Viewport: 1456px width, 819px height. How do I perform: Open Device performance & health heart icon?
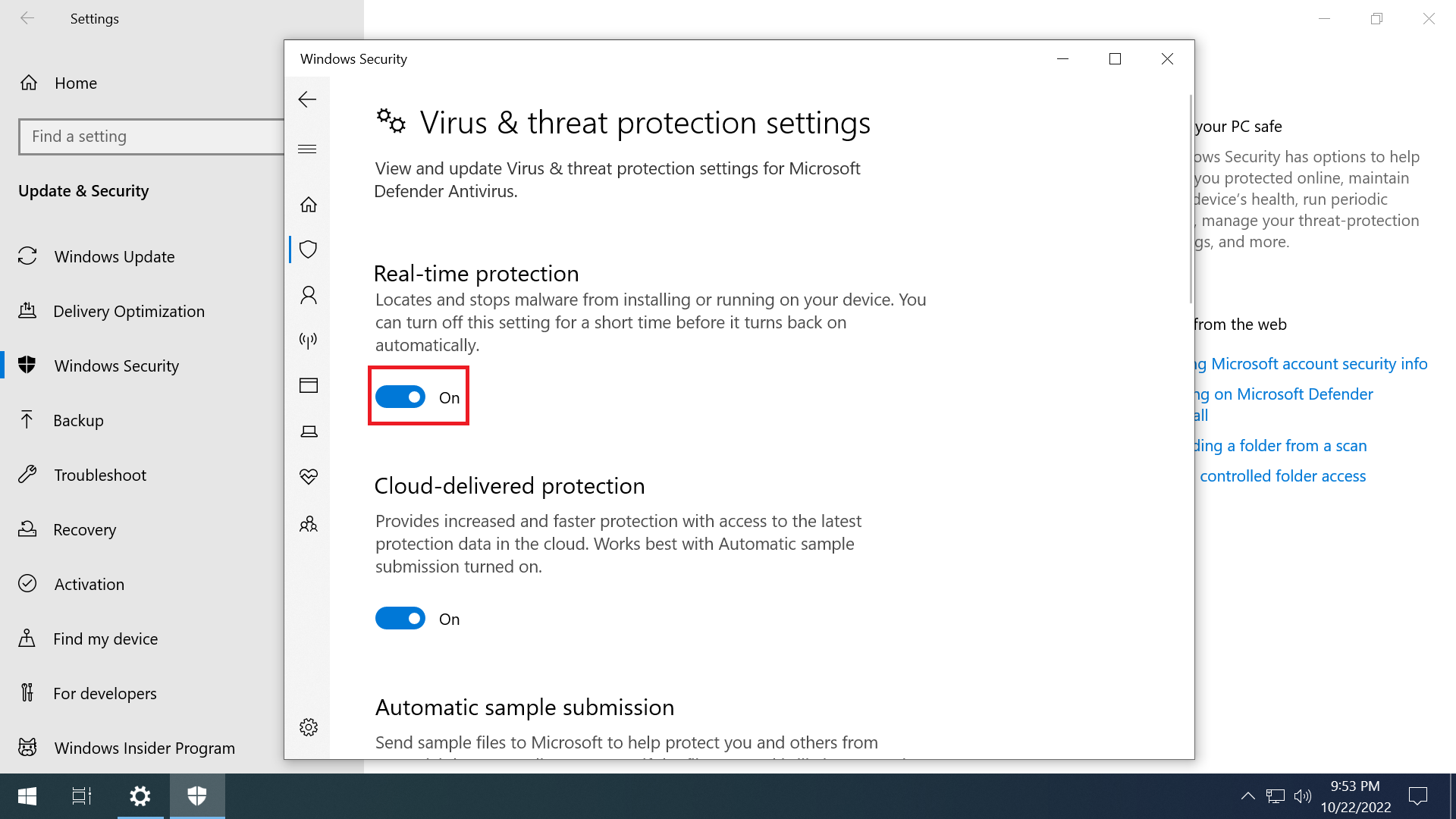click(308, 476)
